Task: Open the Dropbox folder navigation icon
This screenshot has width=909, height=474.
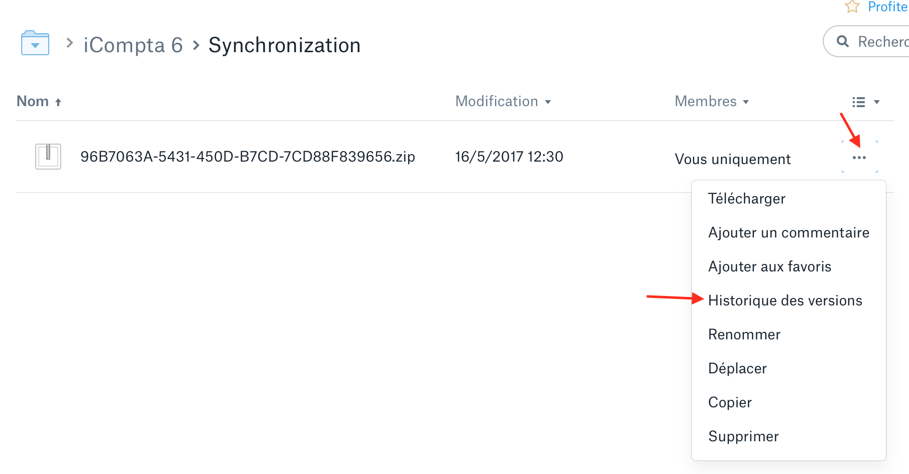Action: [x=35, y=43]
